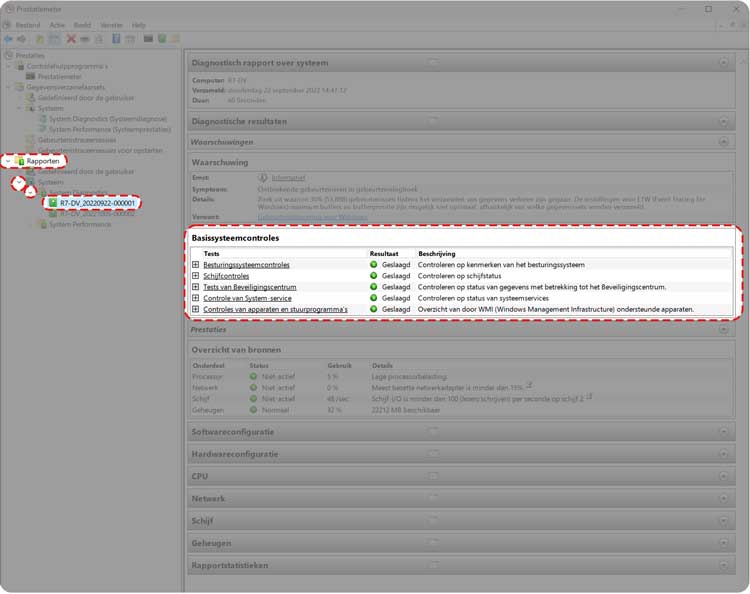Viewport: 750px width, 594px height.
Task: Click the back arrow in the toolbar
Action: (9, 38)
